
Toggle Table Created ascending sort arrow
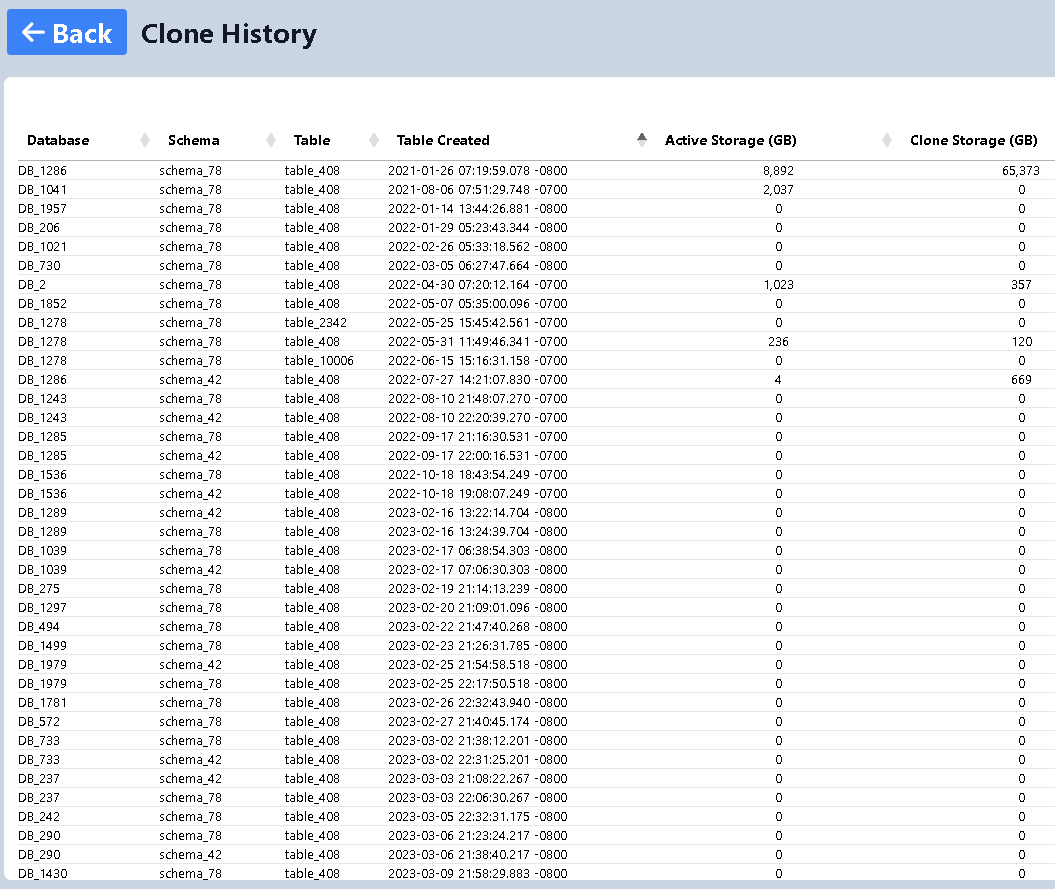[642, 137]
